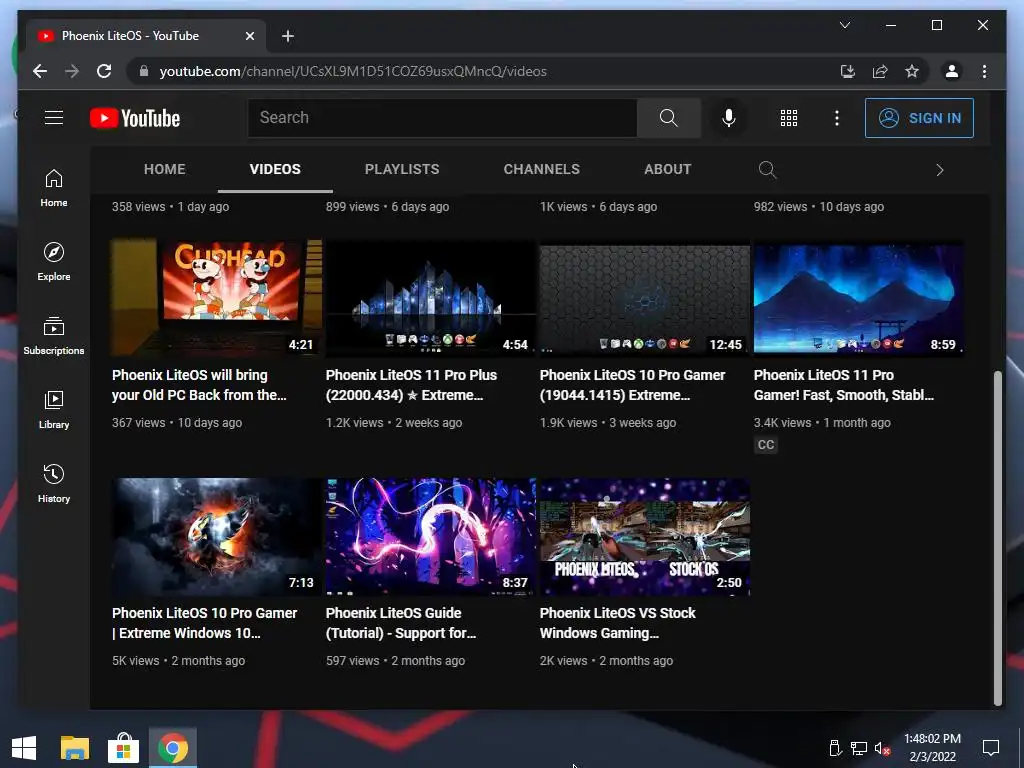Open YouTube settings three-dot menu
The height and width of the screenshot is (768, 1024).
(837, 118)
